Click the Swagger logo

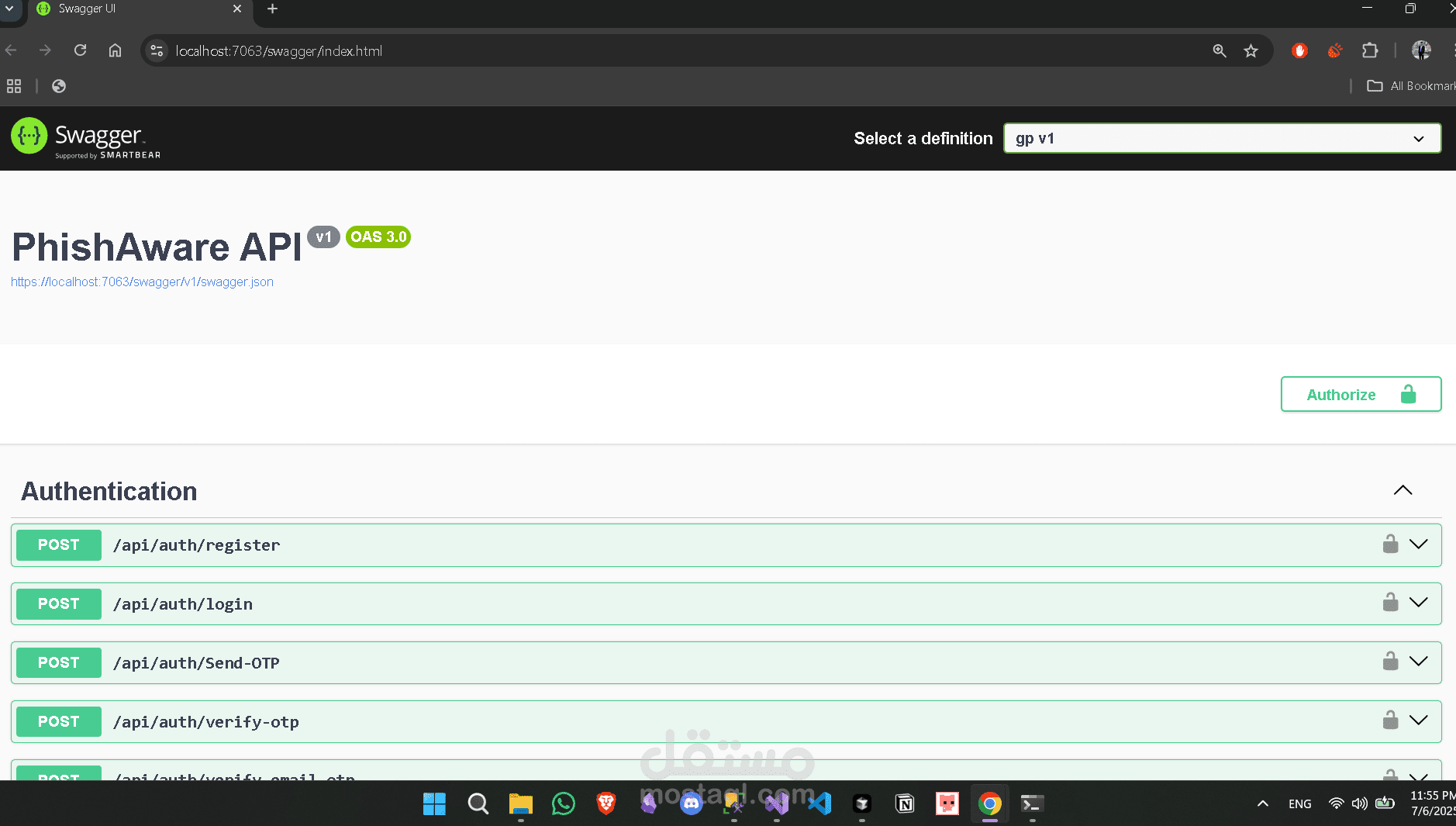pyautogui.click(x=85, y=138)
